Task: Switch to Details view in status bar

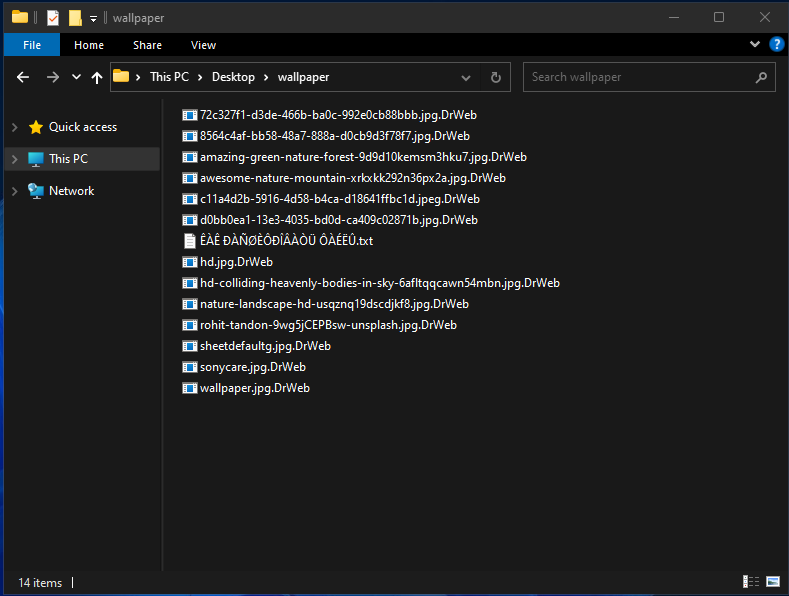Action: point(751,582)
